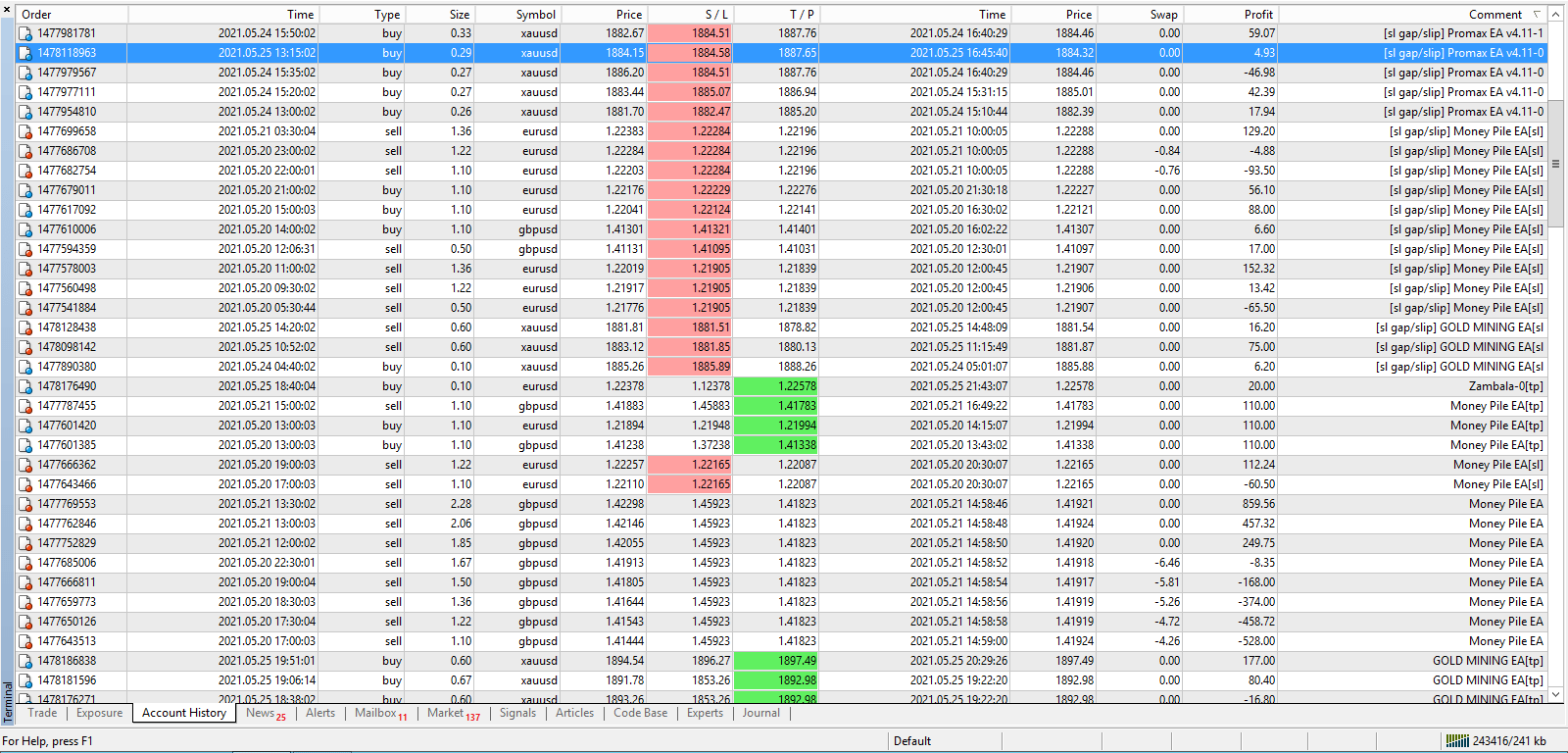Image resolution: width=1568 pixels, height=753 pixels.
Task: Click the sort arrow in Comment header
Action: coord(1536,15)
